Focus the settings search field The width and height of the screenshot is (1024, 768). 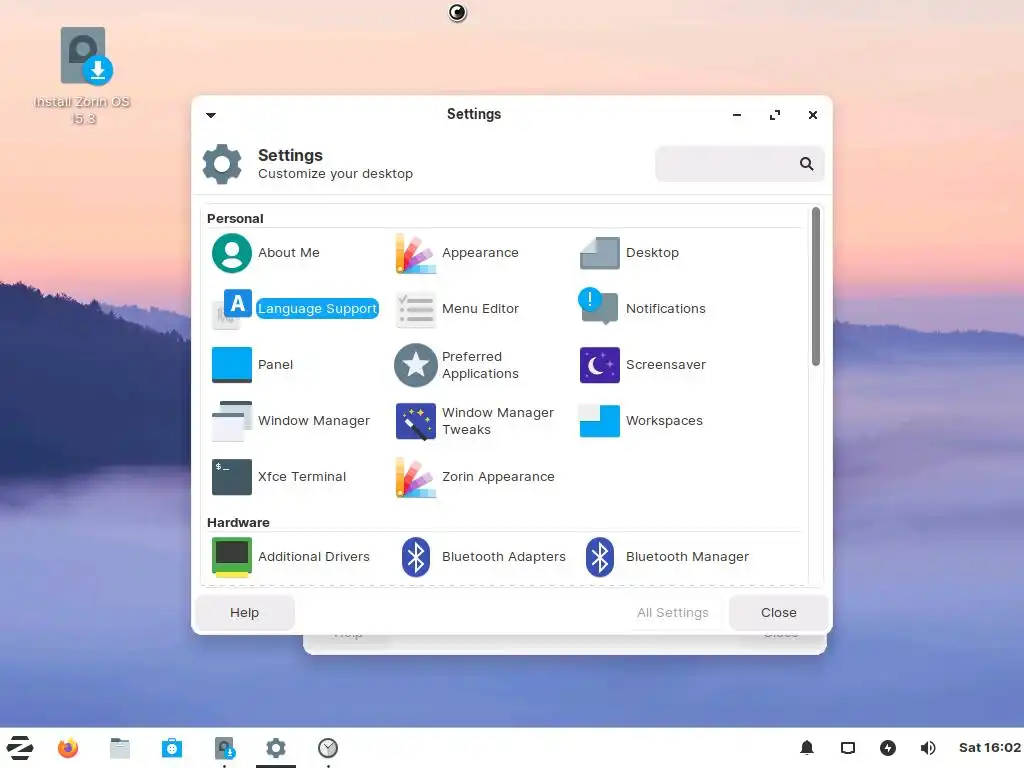click(739, 164)
